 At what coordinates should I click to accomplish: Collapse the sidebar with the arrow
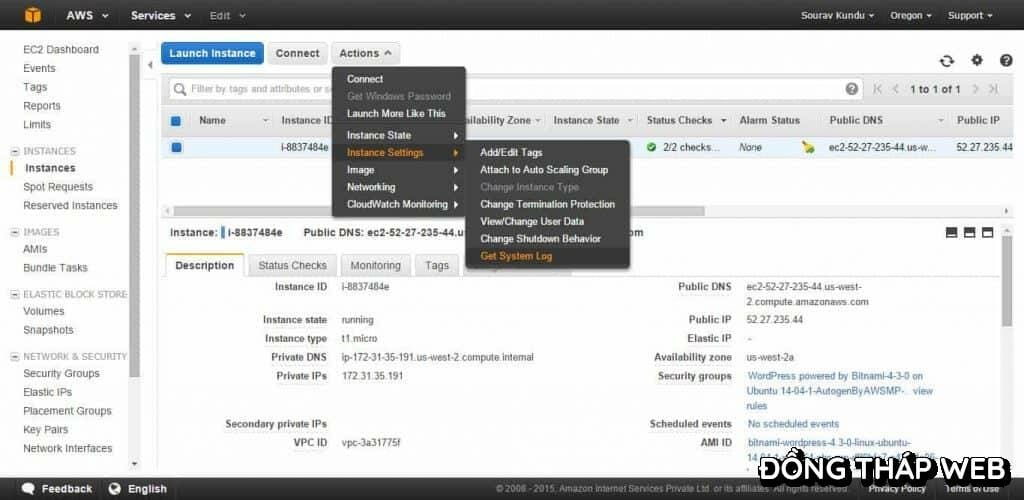tap(150, 65)
